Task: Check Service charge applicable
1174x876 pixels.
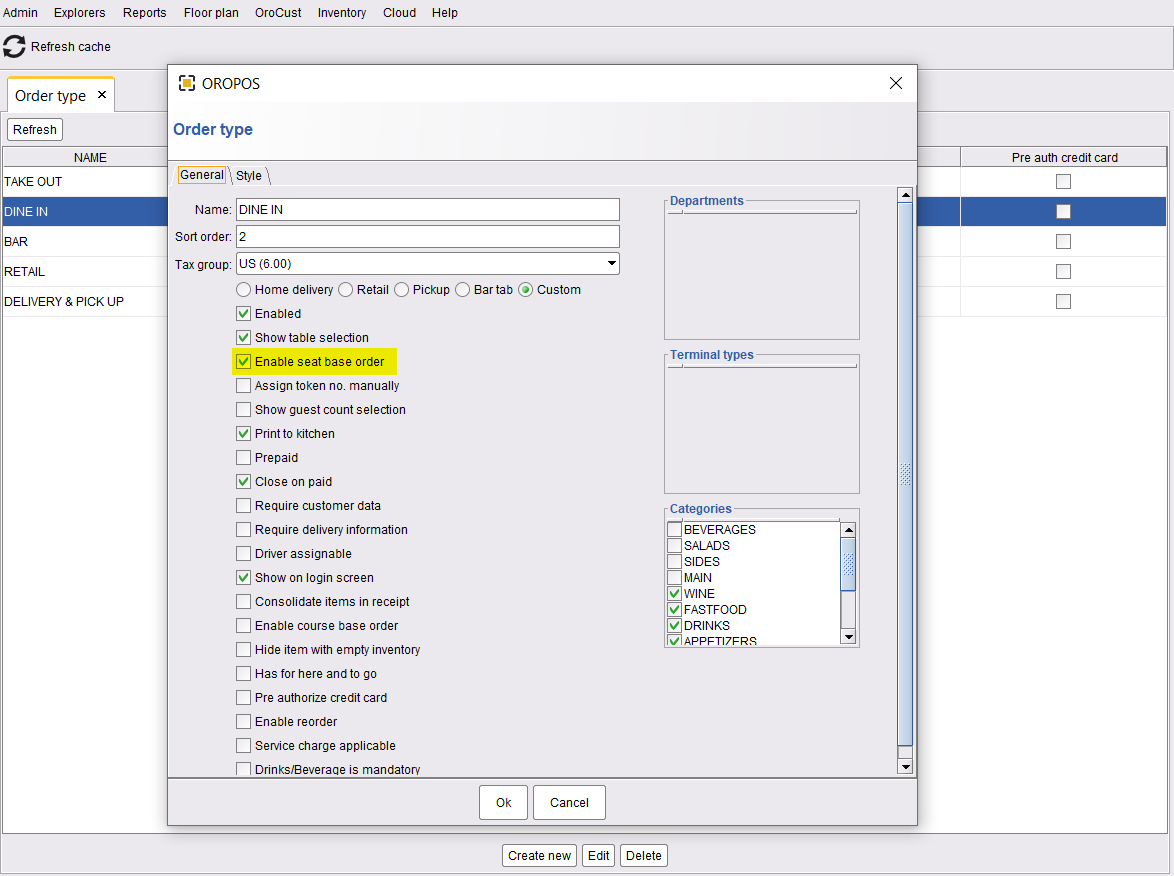Action: click(x=243, y=745)
